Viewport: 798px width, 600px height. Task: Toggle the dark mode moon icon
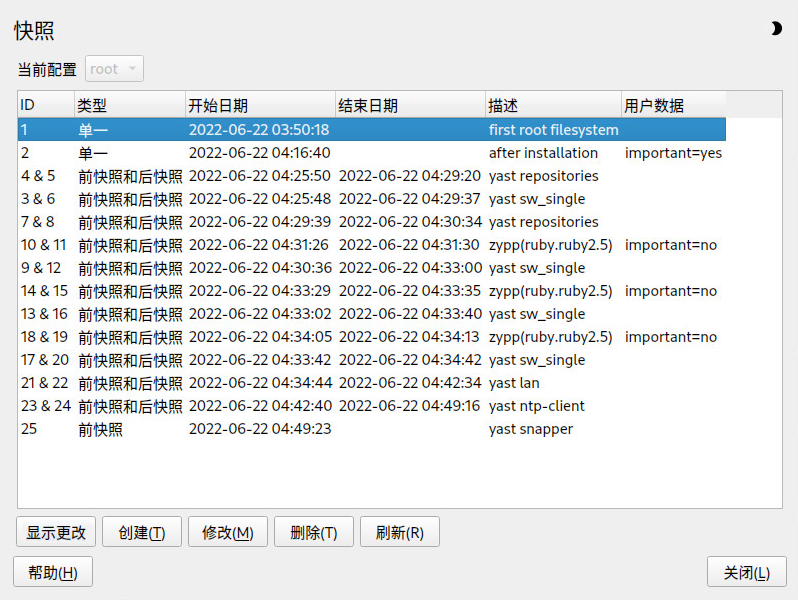(776, 29)
